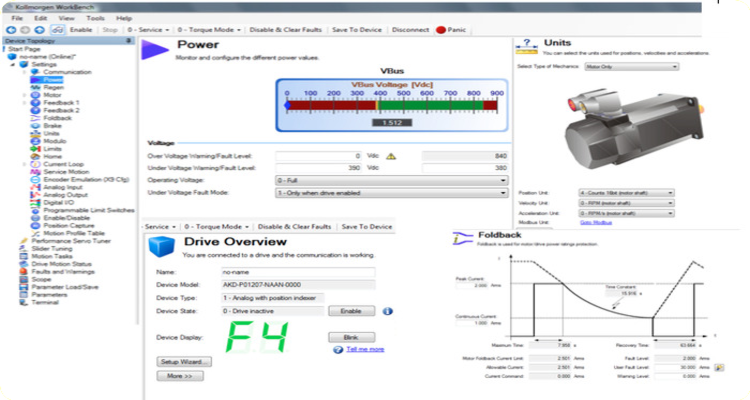Image resolution: width=750 pixels, height=400 pixels.
Task: Click the Home icon in Settings tree
Action: point(35,156)
